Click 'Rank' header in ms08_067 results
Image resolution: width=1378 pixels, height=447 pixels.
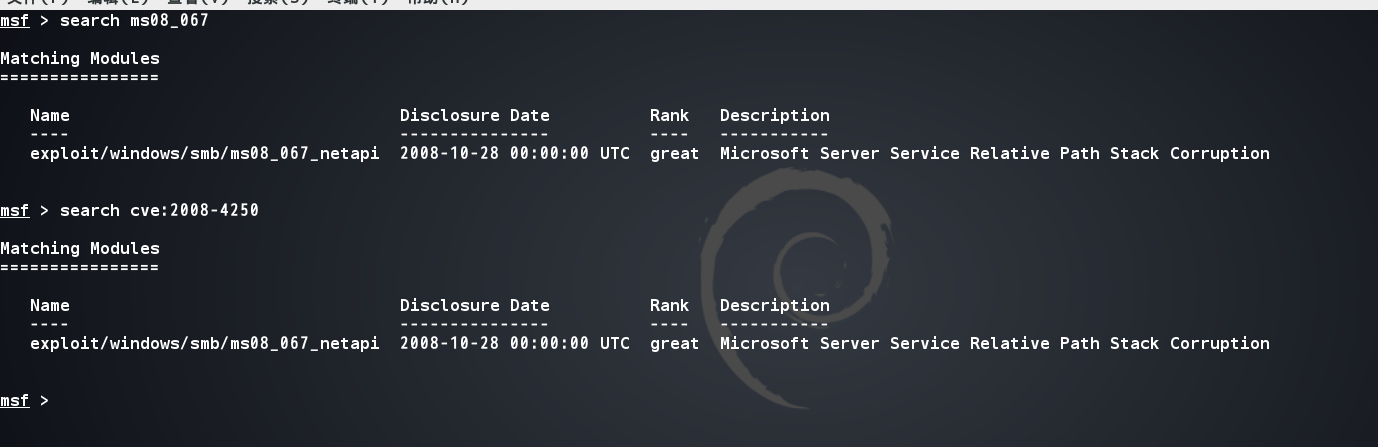[x=669, y=115]
